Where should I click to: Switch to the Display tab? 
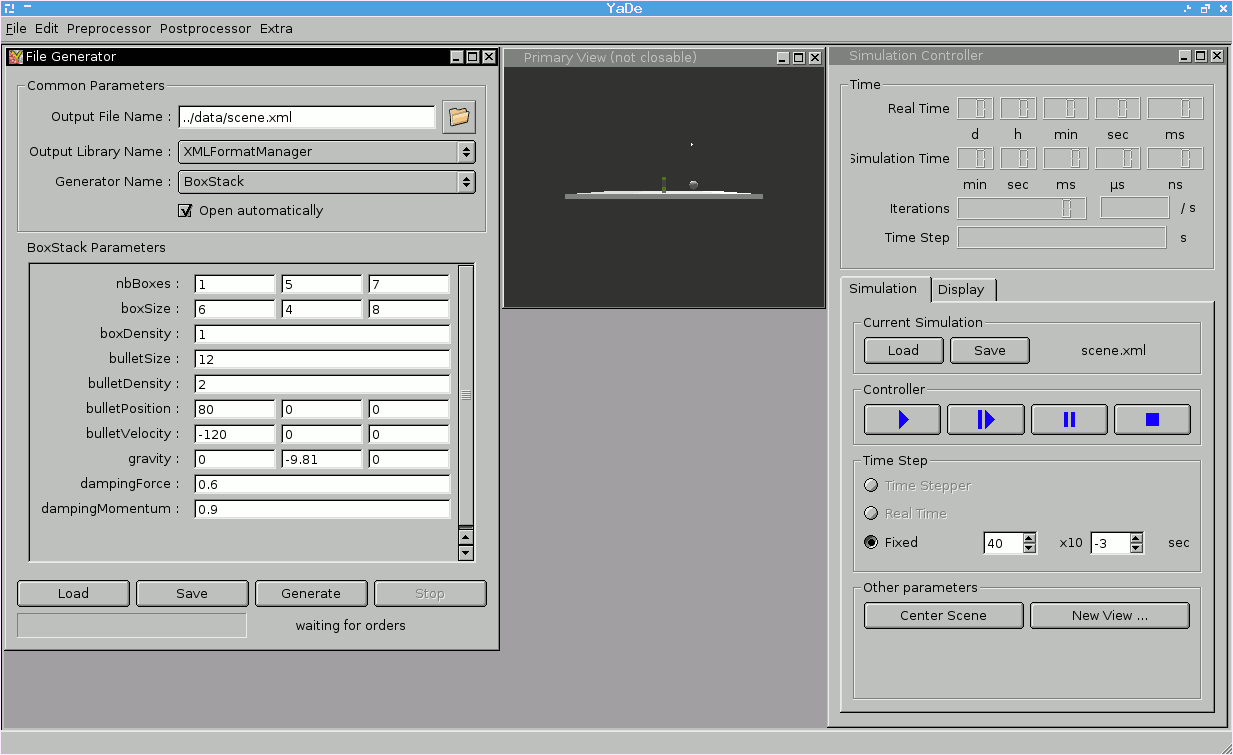coord(961,290)
